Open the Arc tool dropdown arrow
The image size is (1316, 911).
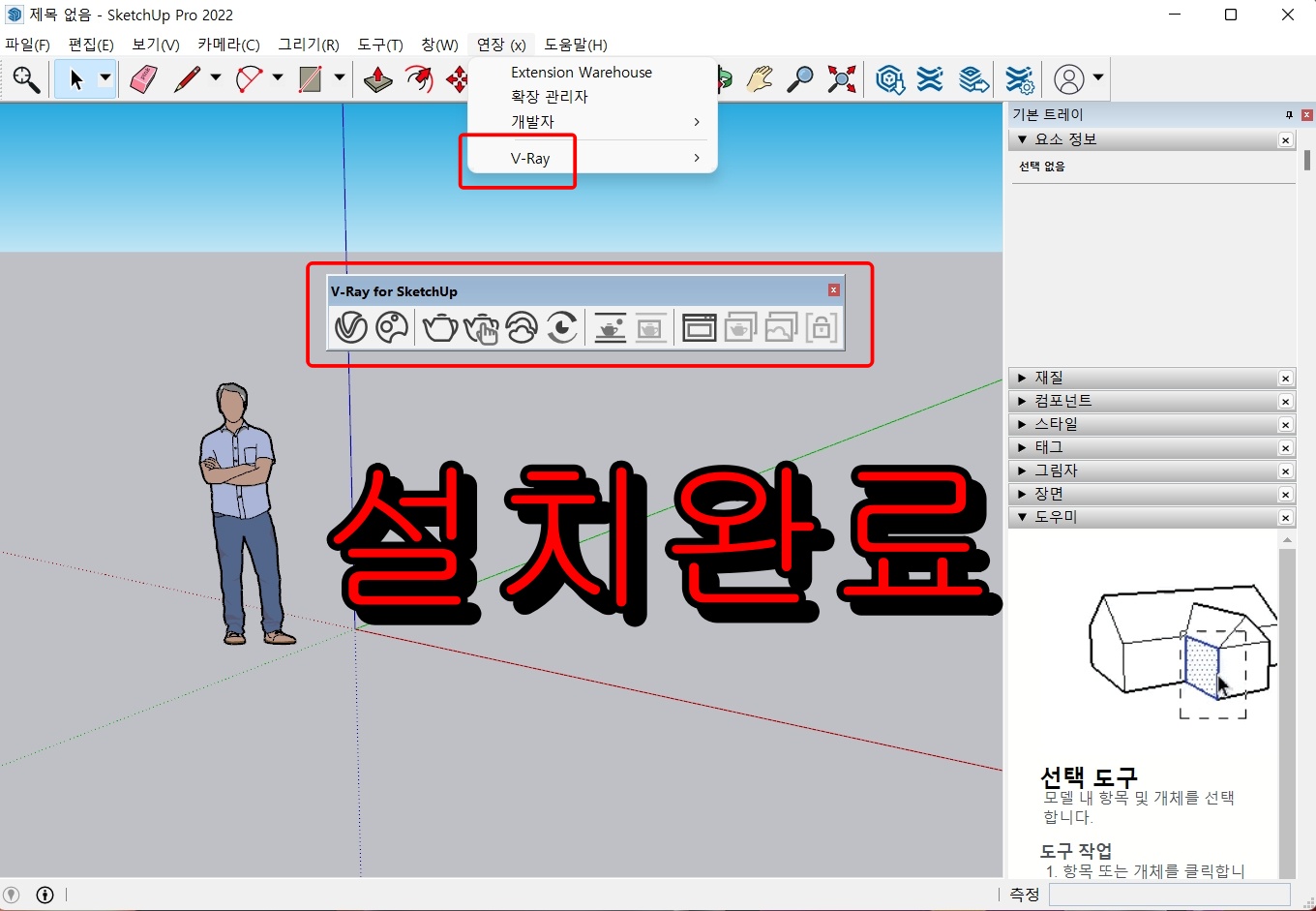tap(278, 79)
